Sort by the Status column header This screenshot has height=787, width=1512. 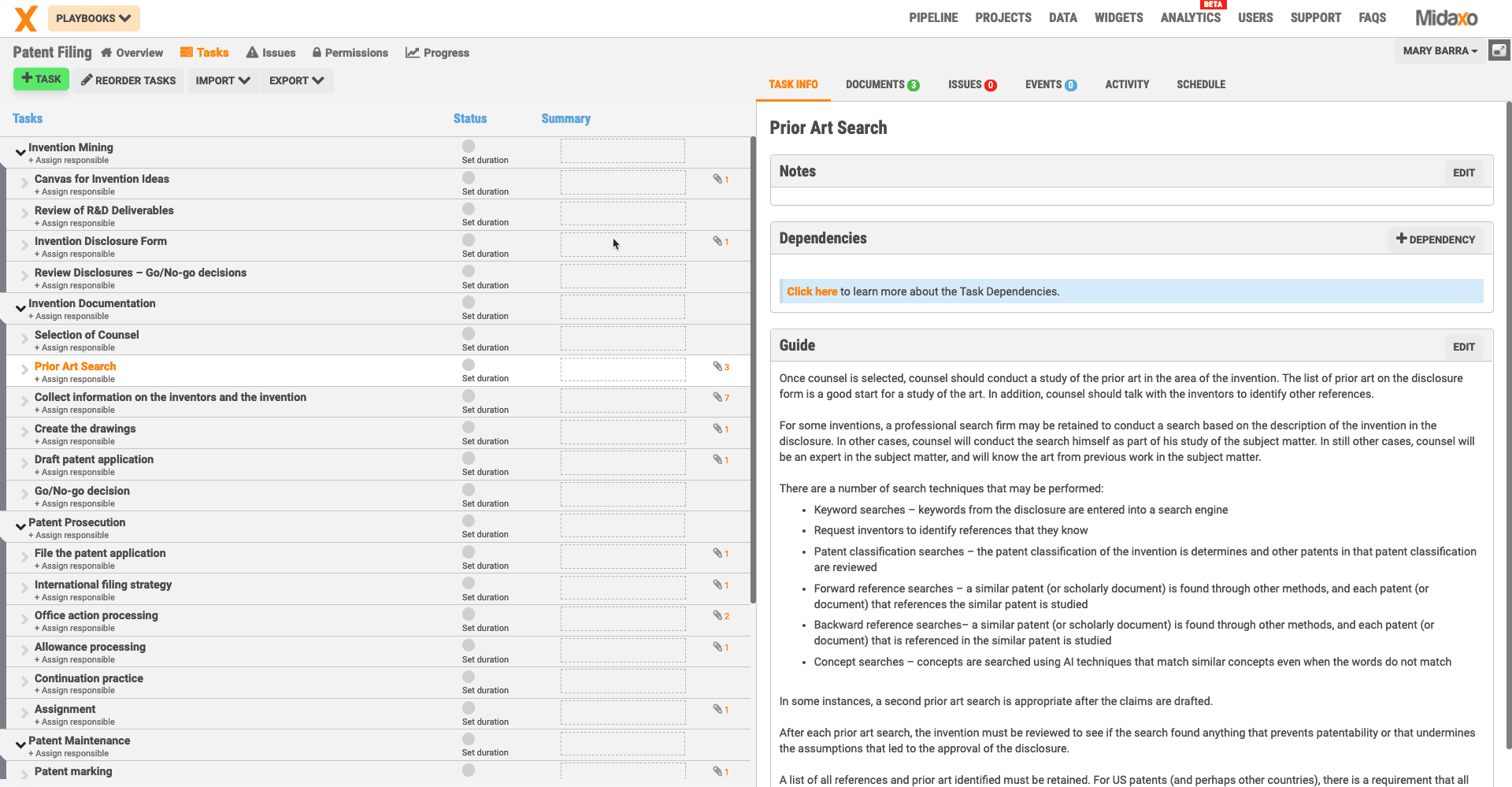(x=470, y=118)
